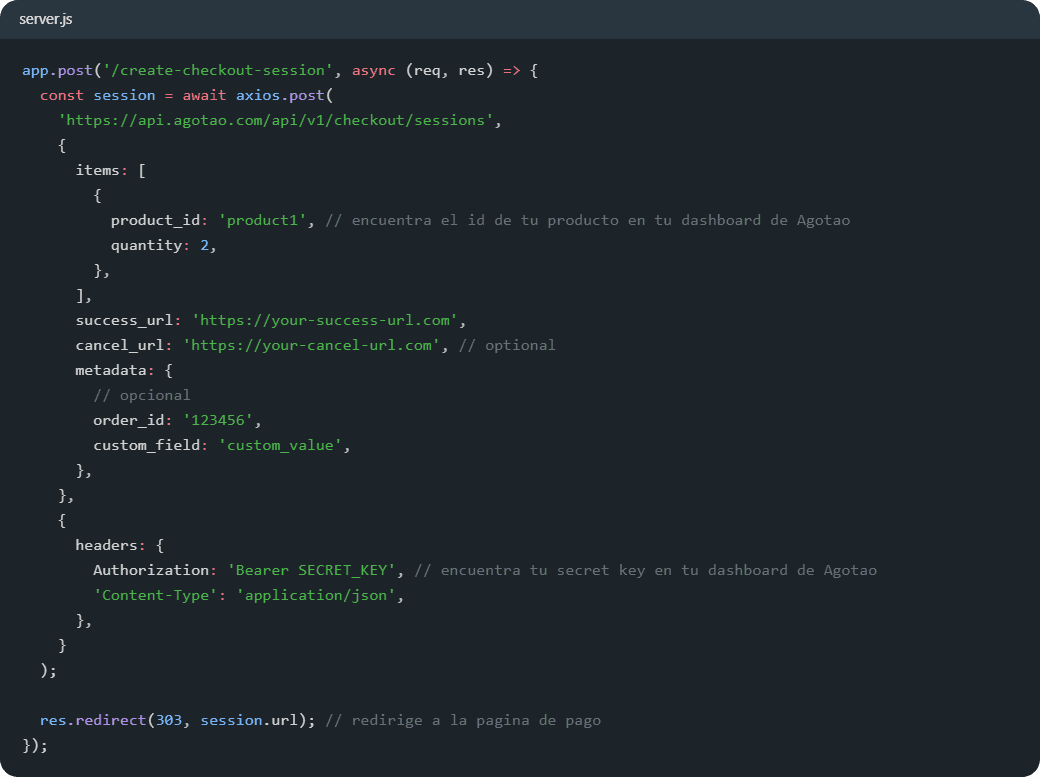Select the server.js file tab
This screenshot has height=777, width=1040.
coord(46,19)
